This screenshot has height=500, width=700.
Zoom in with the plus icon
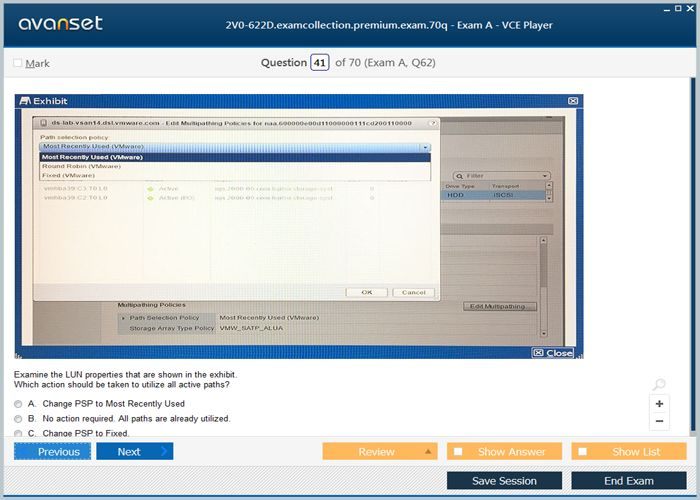pyautogui.click(x=659, y=404)
